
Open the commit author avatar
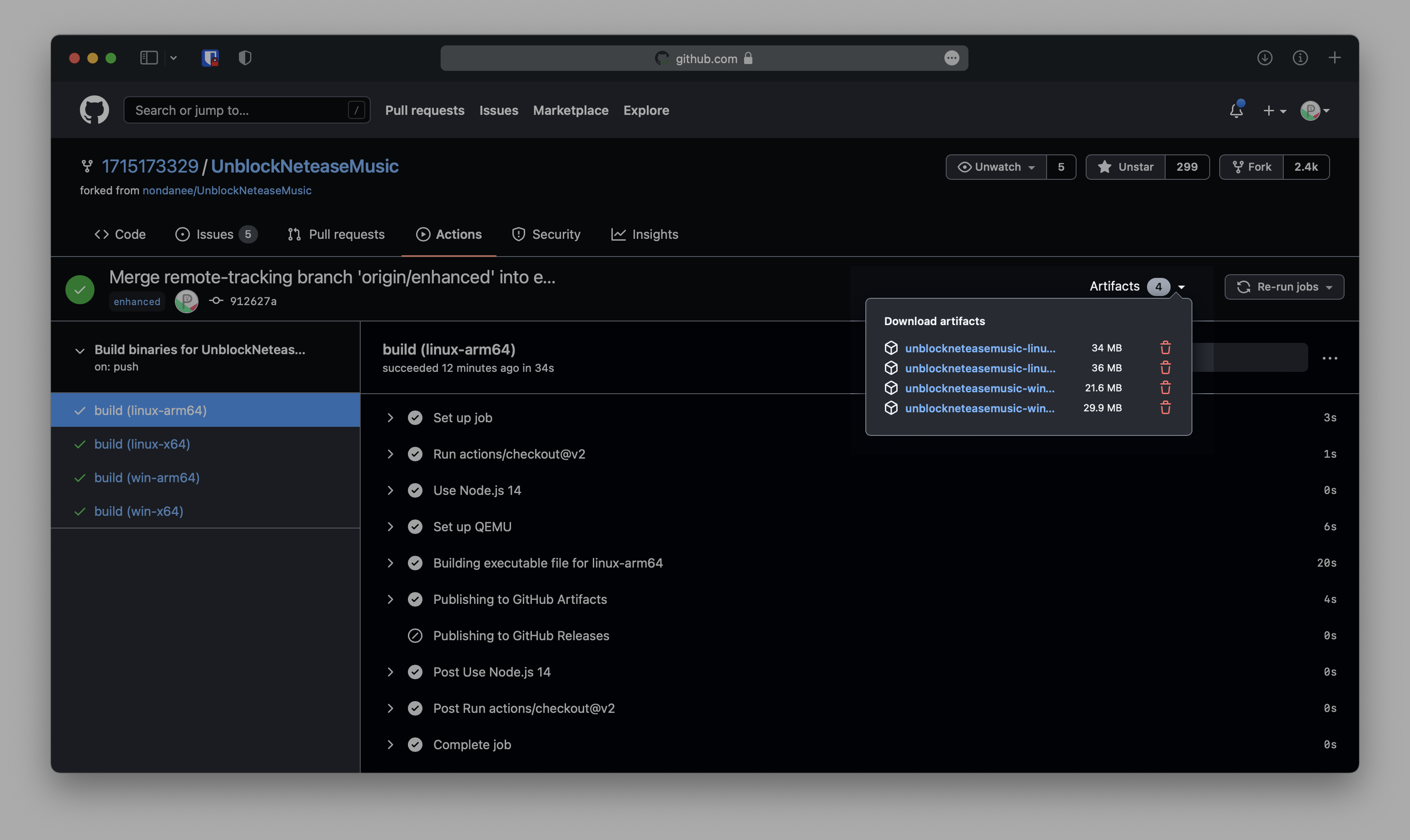pos(186,301)
